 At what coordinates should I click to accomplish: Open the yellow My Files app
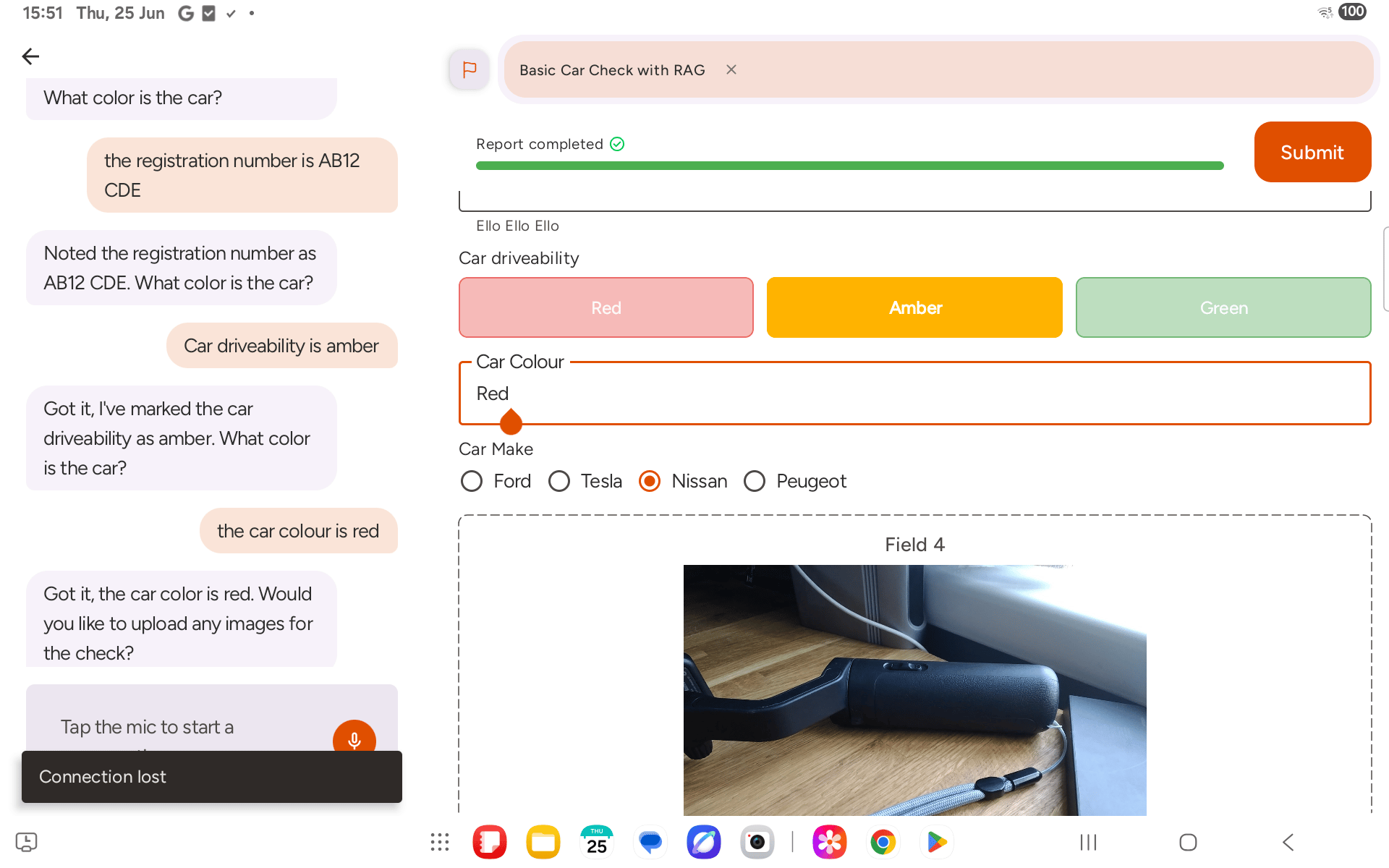coord(543,842)
